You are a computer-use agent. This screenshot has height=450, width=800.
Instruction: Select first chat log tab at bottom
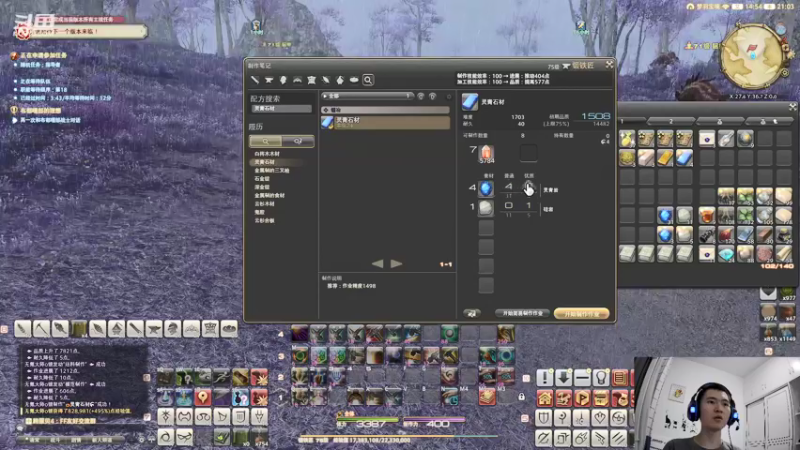point(34,440)
